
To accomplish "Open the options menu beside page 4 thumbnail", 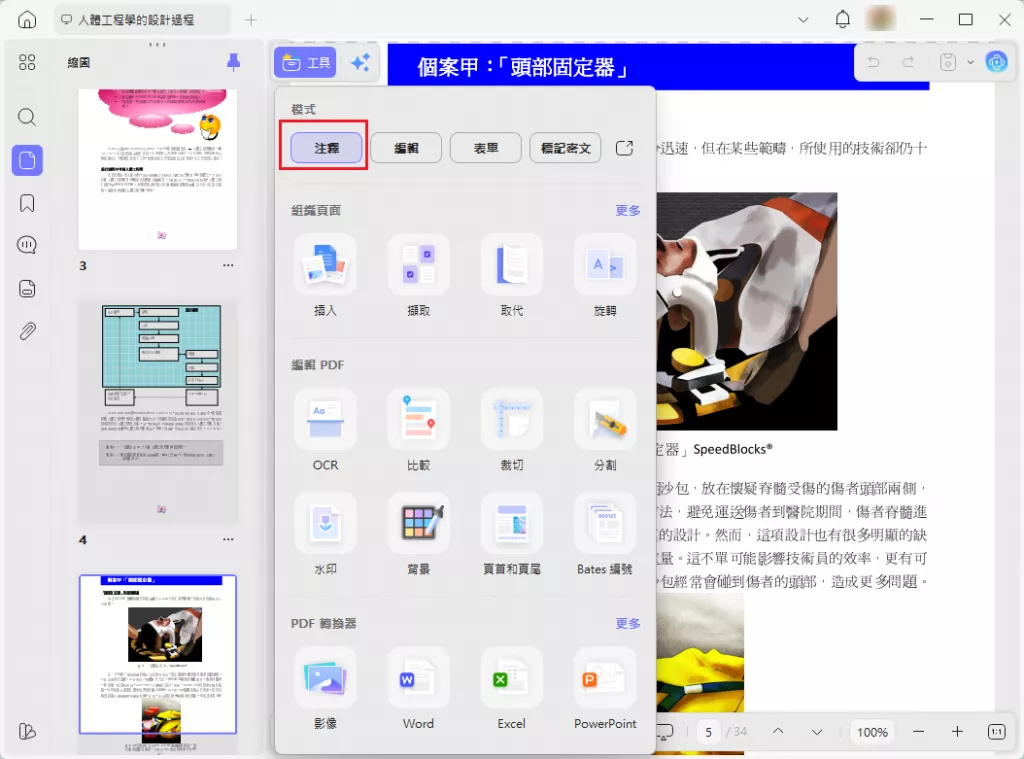I will 228,539.
